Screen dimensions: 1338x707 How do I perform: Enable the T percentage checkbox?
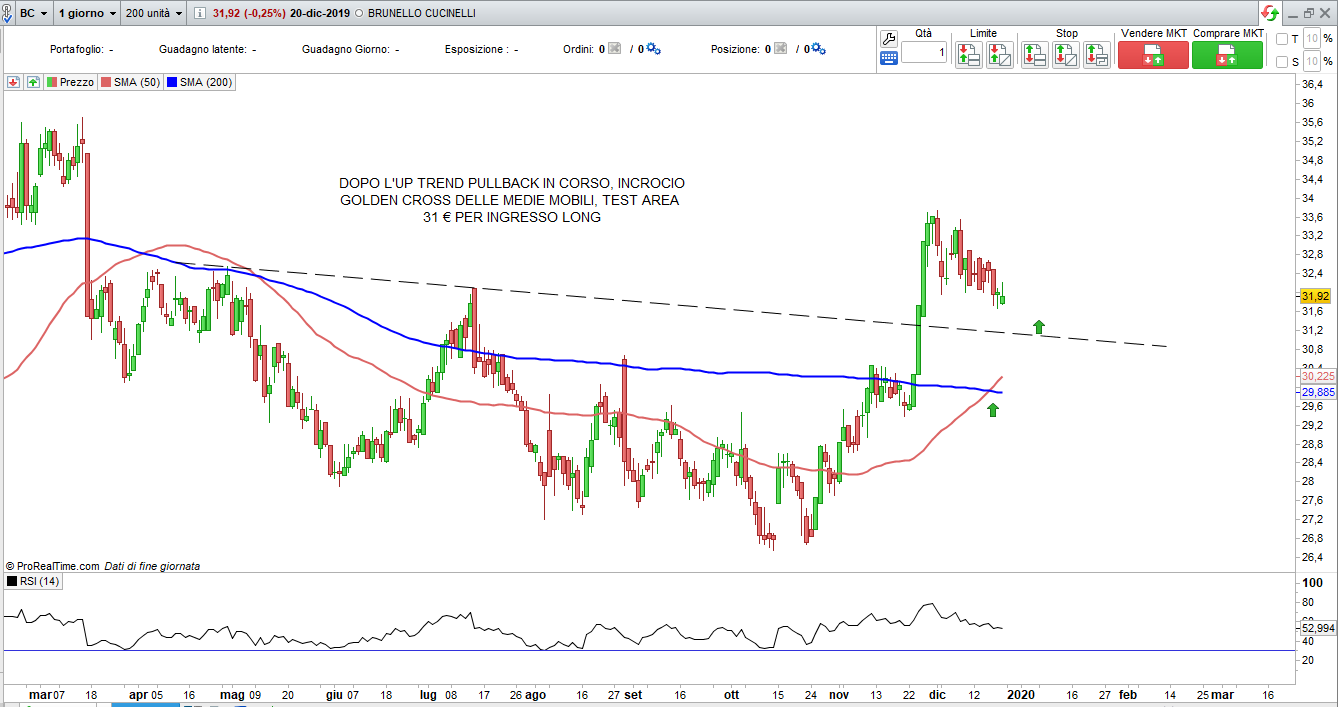pos(1282,39)
